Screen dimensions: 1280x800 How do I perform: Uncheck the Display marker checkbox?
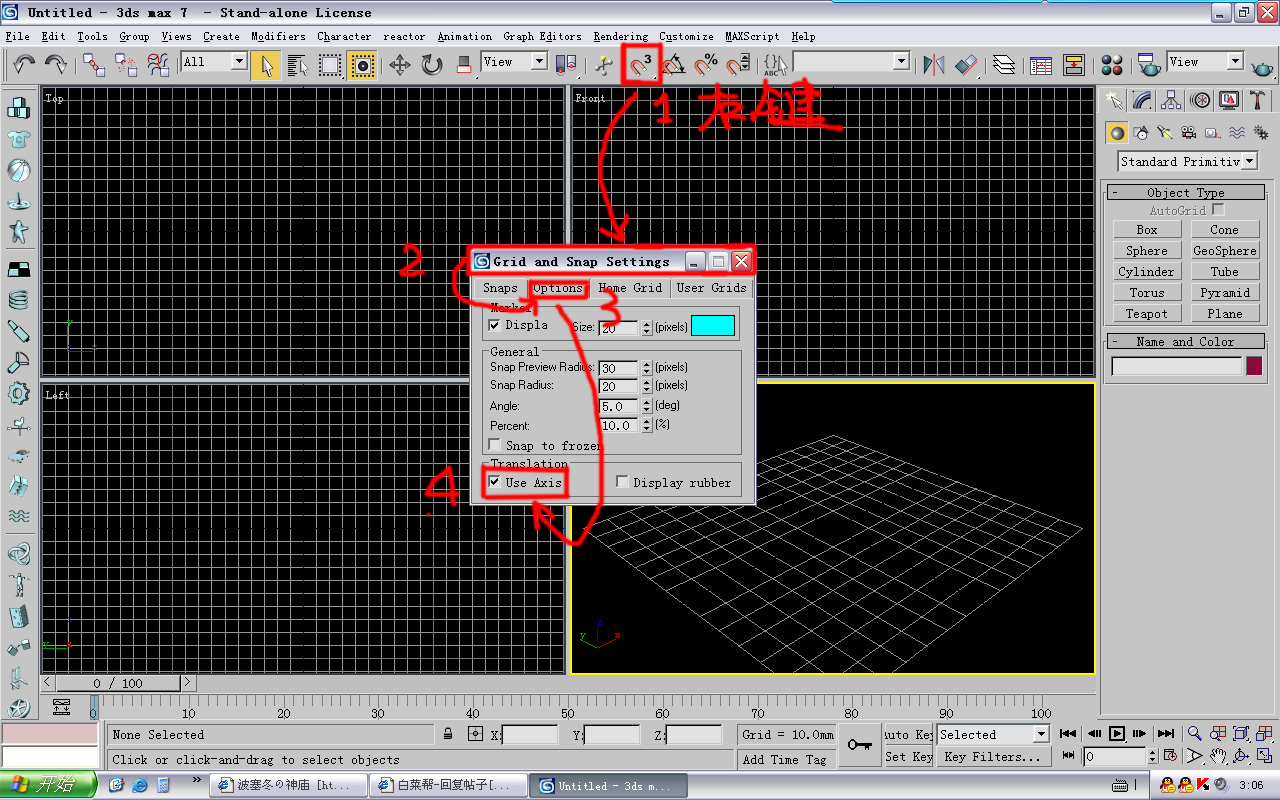(495, 325)
